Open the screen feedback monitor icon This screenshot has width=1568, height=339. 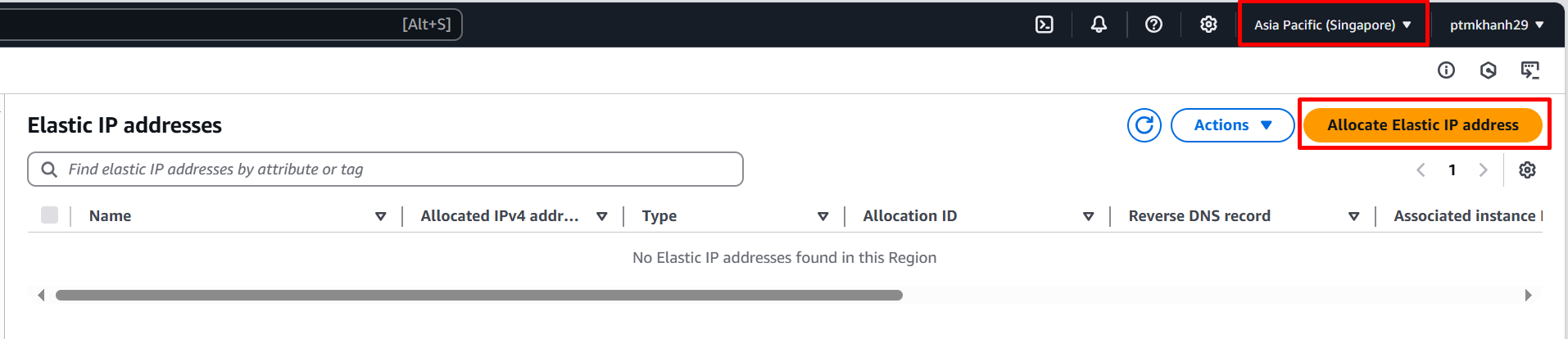click(x=1529, y=70)
